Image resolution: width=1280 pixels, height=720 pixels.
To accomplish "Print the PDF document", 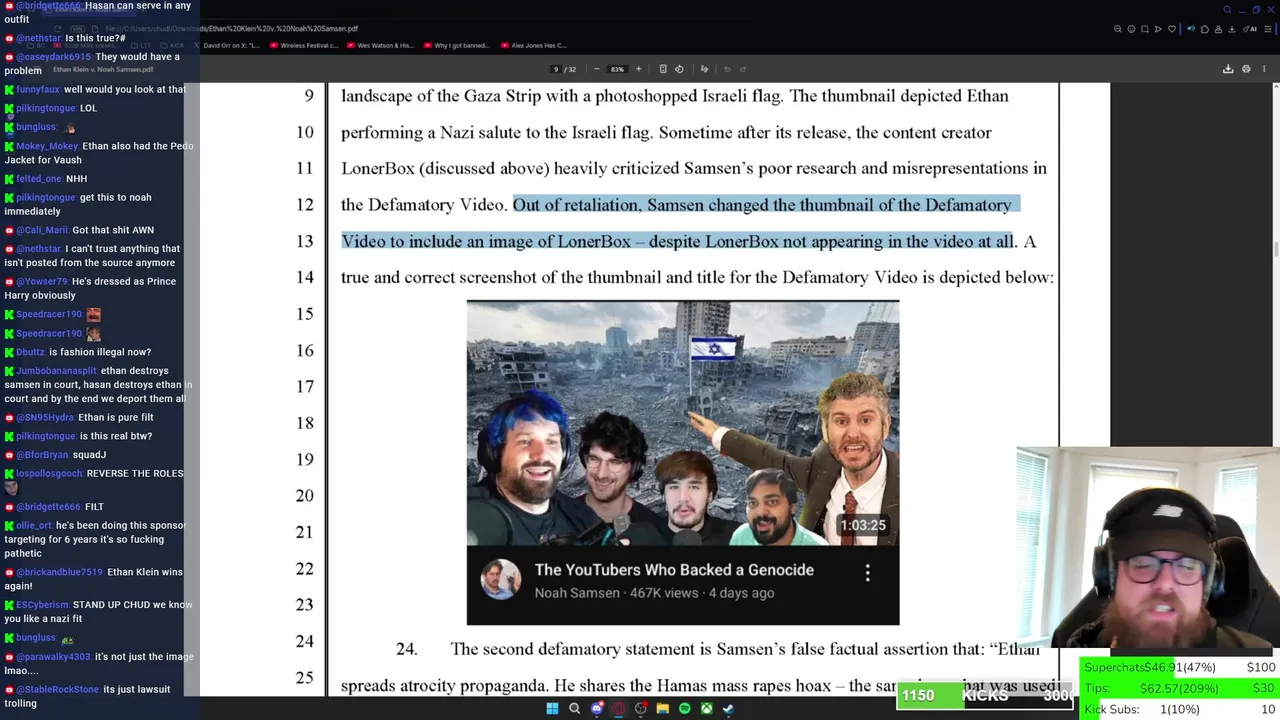I will pos(1246,69).
